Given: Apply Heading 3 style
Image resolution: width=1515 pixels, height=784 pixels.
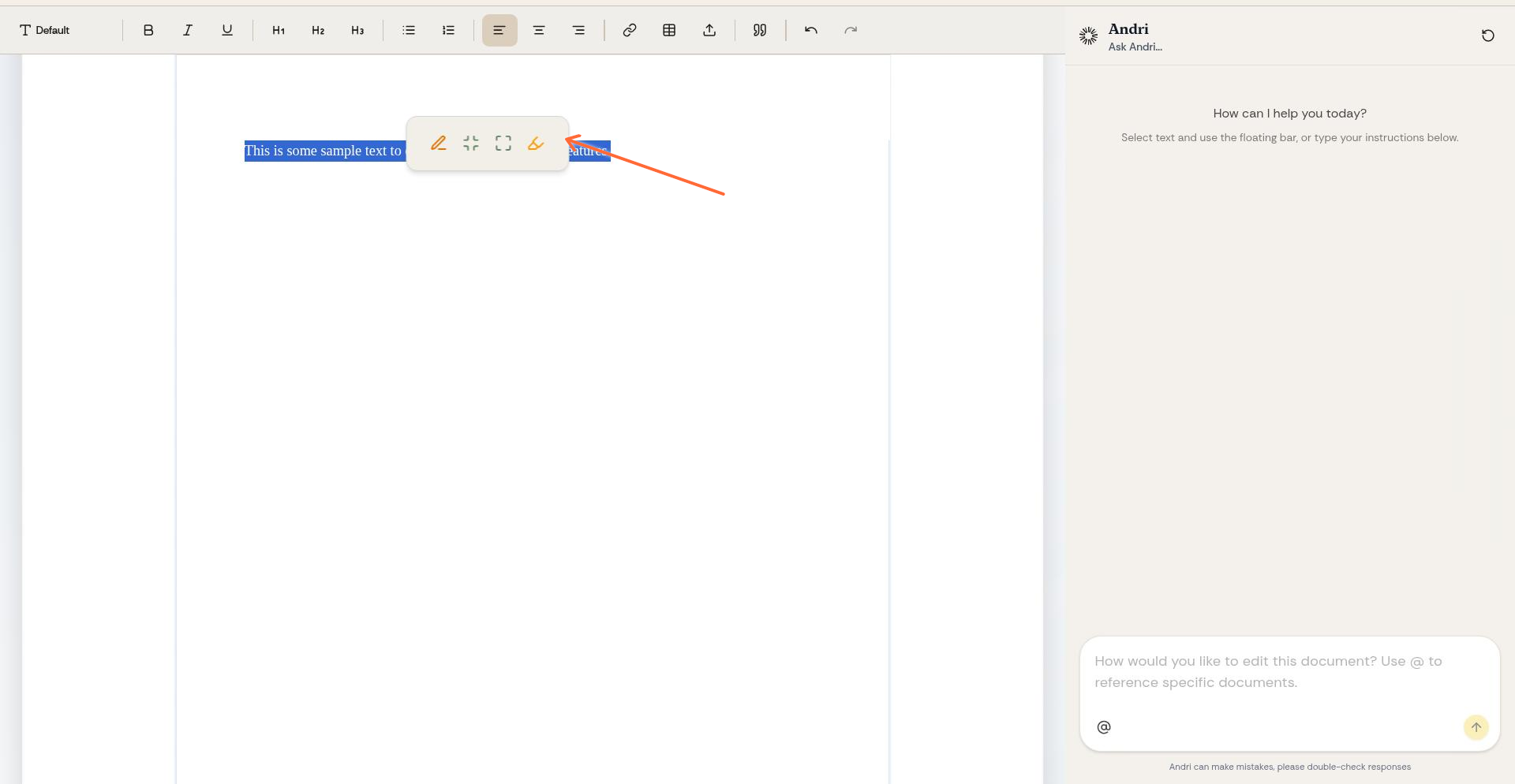Looking at the screenshot, I should tap(357, 30).
